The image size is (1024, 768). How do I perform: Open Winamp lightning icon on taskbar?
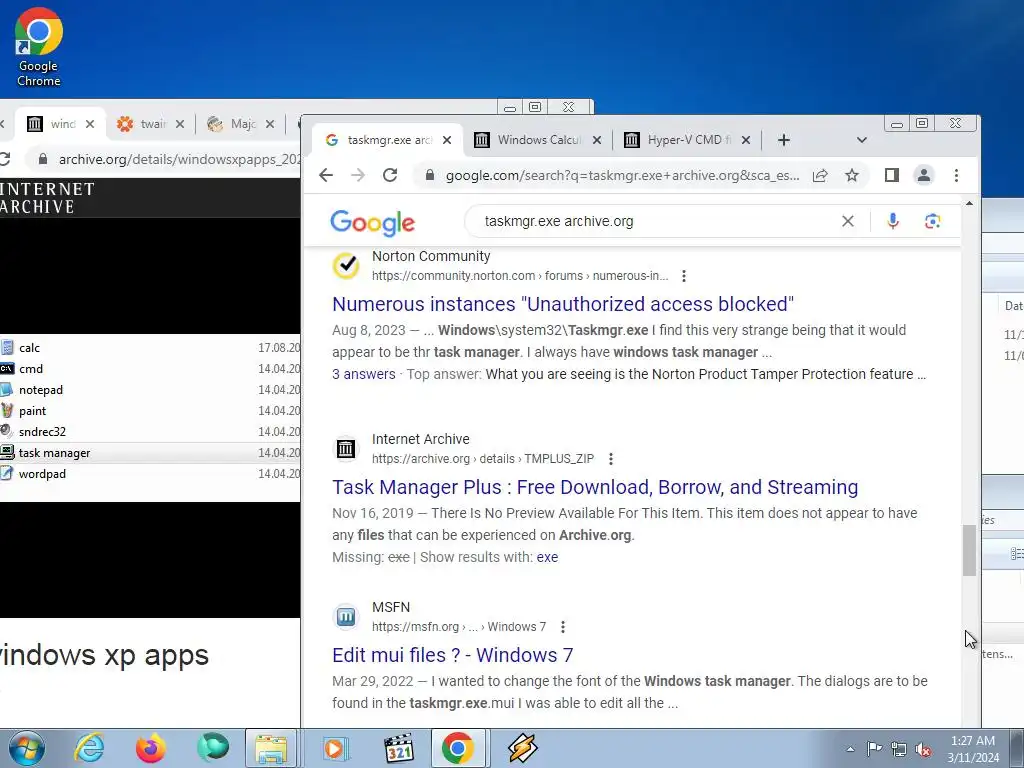point(522,748)
